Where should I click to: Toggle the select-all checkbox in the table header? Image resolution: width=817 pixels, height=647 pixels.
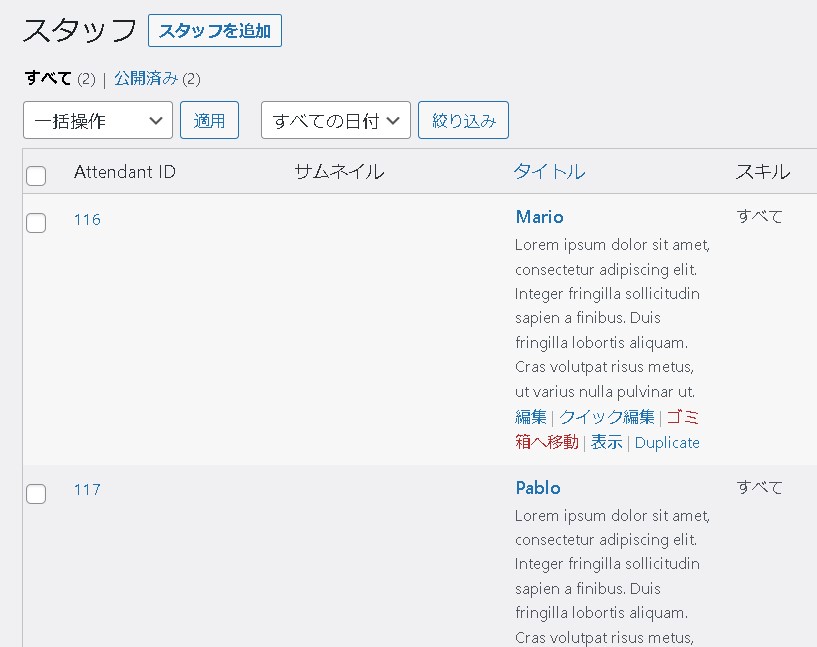point(36,176)
